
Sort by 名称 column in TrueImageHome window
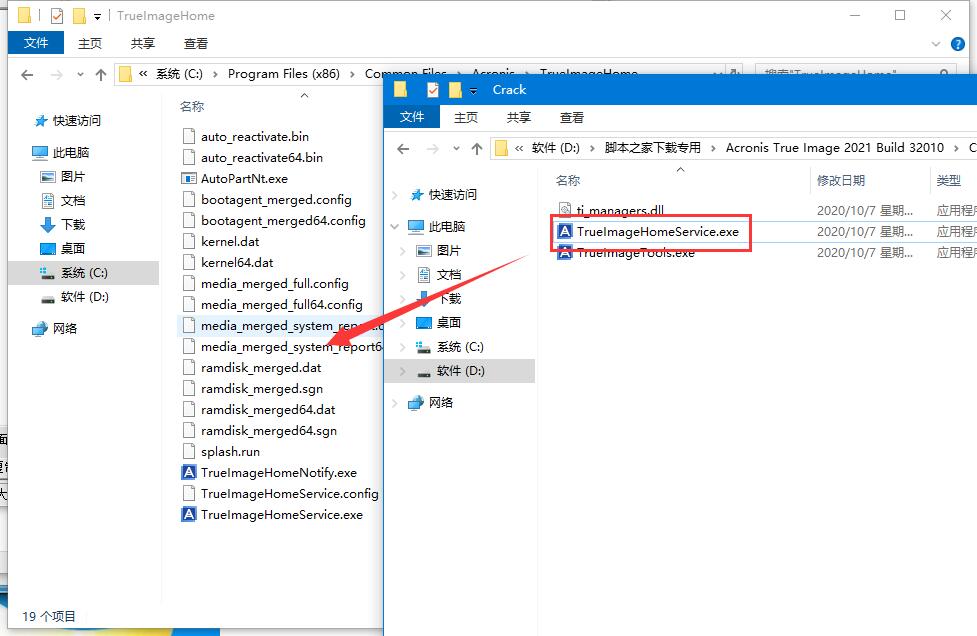click(192, 107)
